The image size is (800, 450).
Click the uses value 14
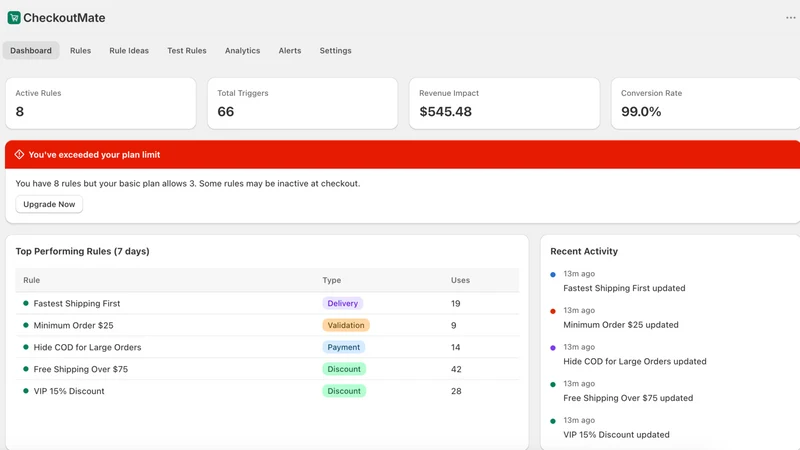[x=456, y=347]
